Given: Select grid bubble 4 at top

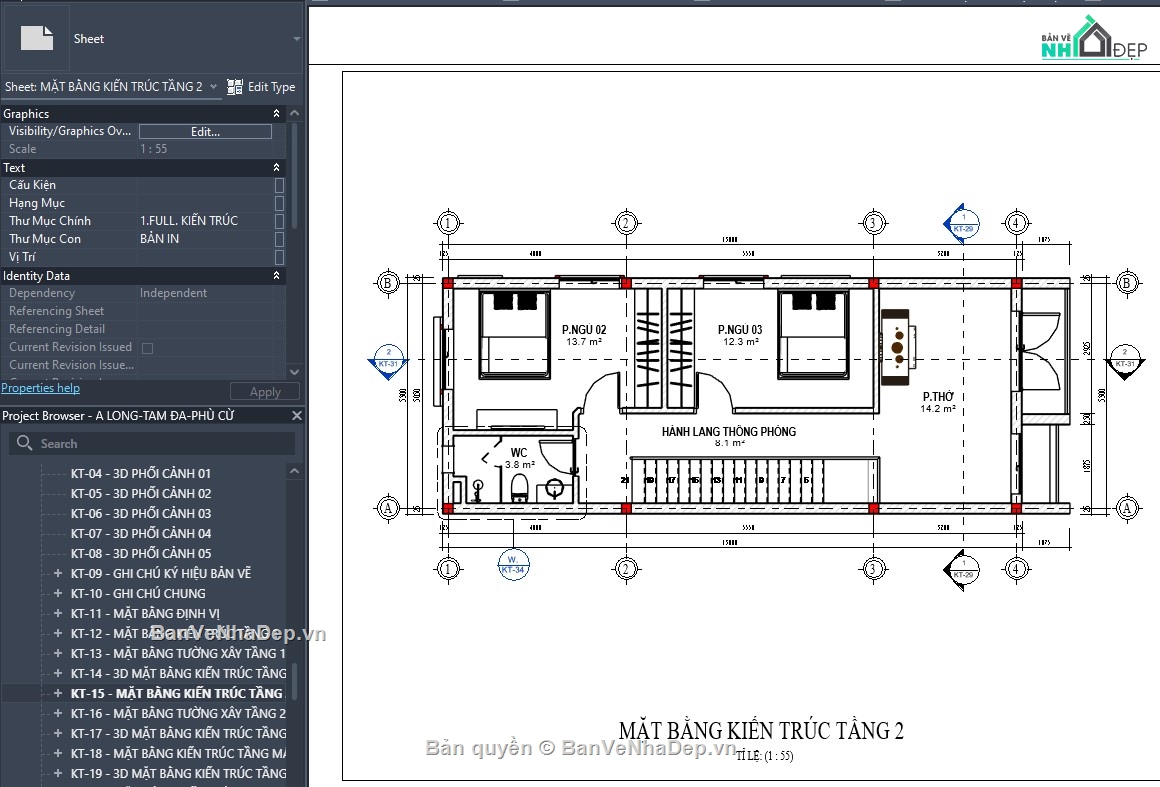Looking at the screenshot, I should 1016,223.
